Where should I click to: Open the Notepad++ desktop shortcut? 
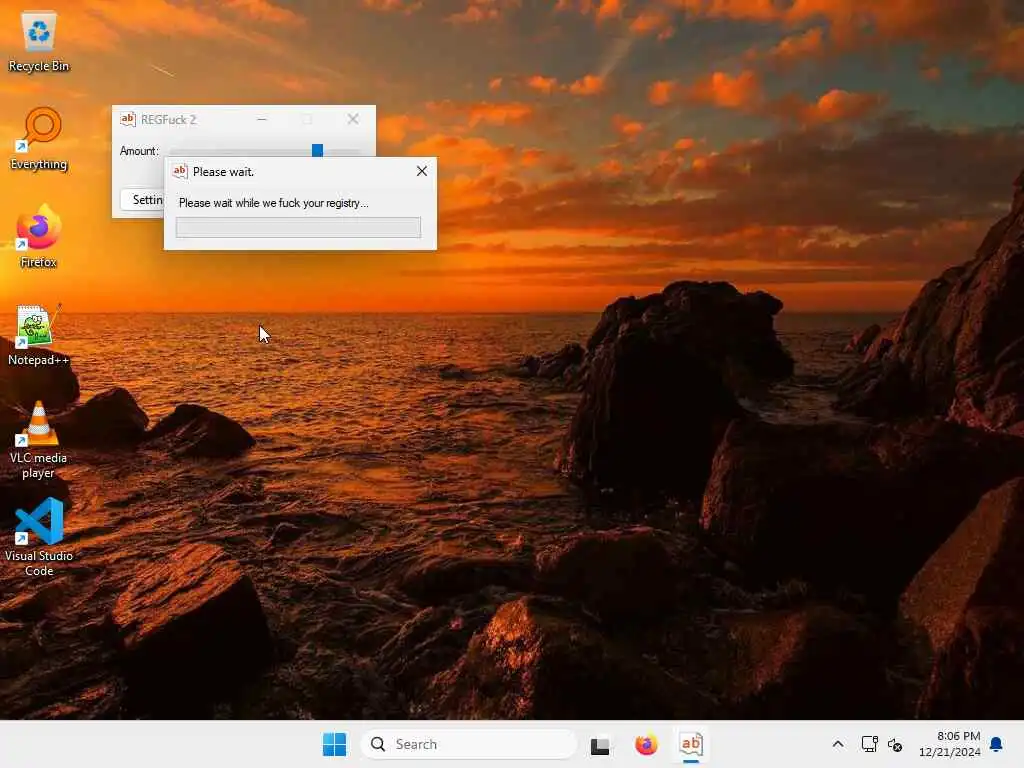click(x=39, y=335)
